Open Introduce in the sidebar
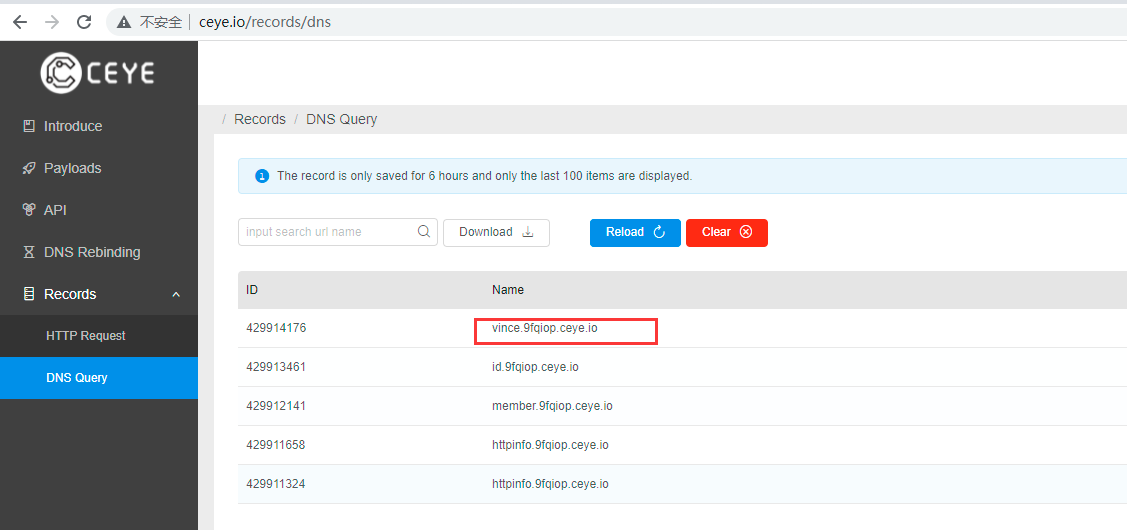This screenshot has width=1127, height=530. pos(72,126)
